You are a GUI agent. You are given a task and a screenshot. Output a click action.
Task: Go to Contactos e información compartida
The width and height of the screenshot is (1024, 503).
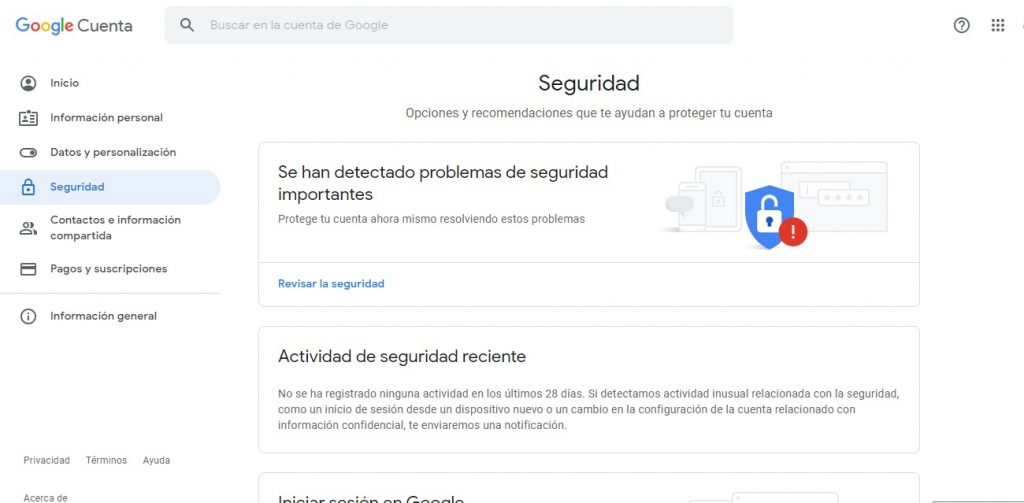pyautogui.click(x=115, y=228)
